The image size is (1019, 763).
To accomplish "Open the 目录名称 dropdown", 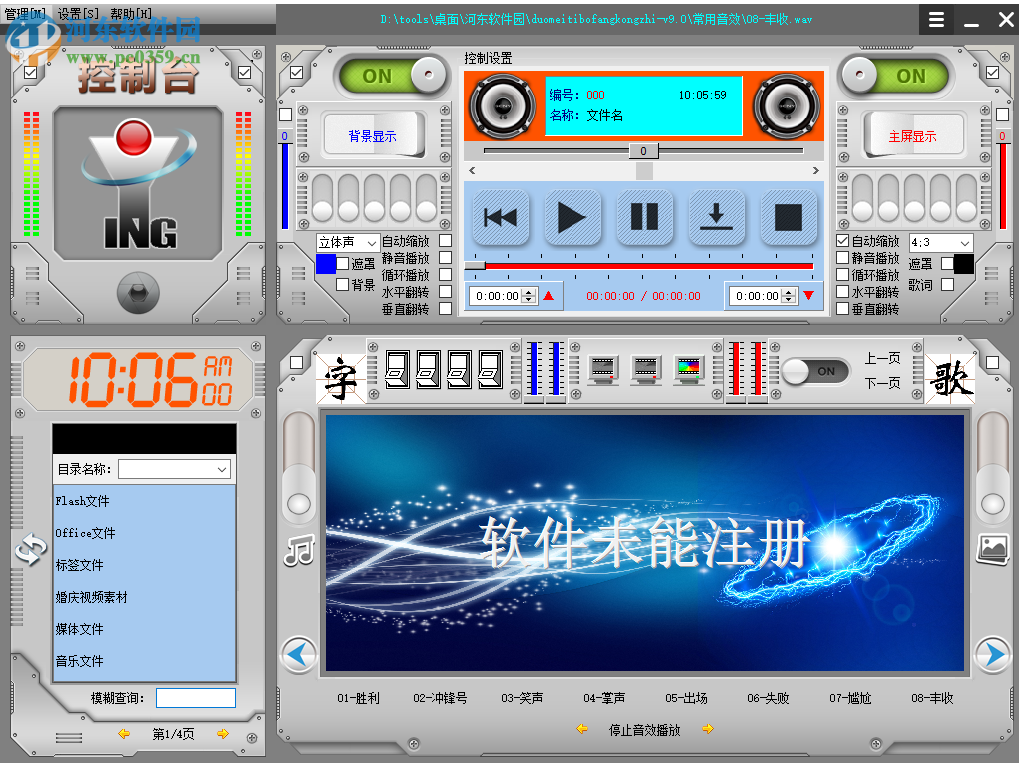I will click(174, 469).
